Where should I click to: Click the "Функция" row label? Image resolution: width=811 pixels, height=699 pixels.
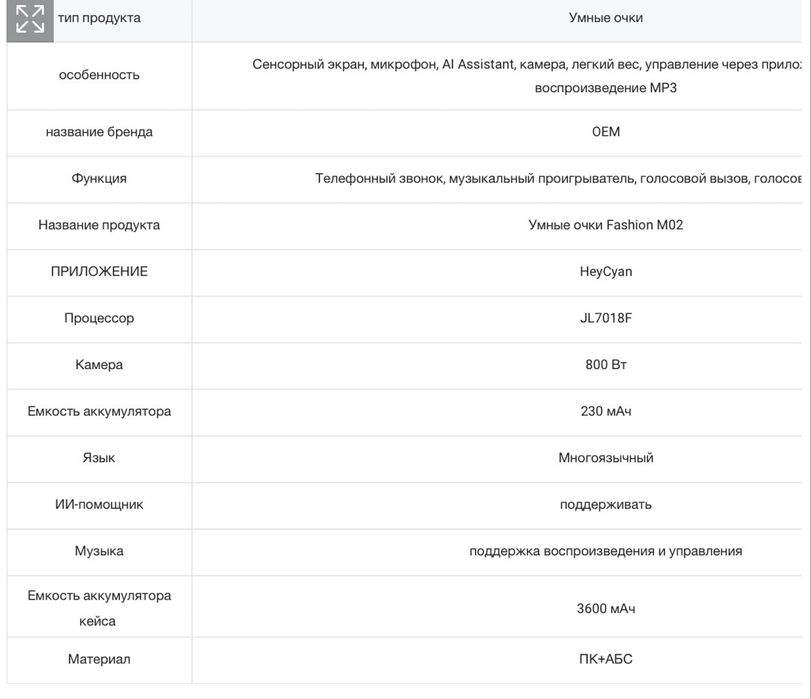point(99,178)
